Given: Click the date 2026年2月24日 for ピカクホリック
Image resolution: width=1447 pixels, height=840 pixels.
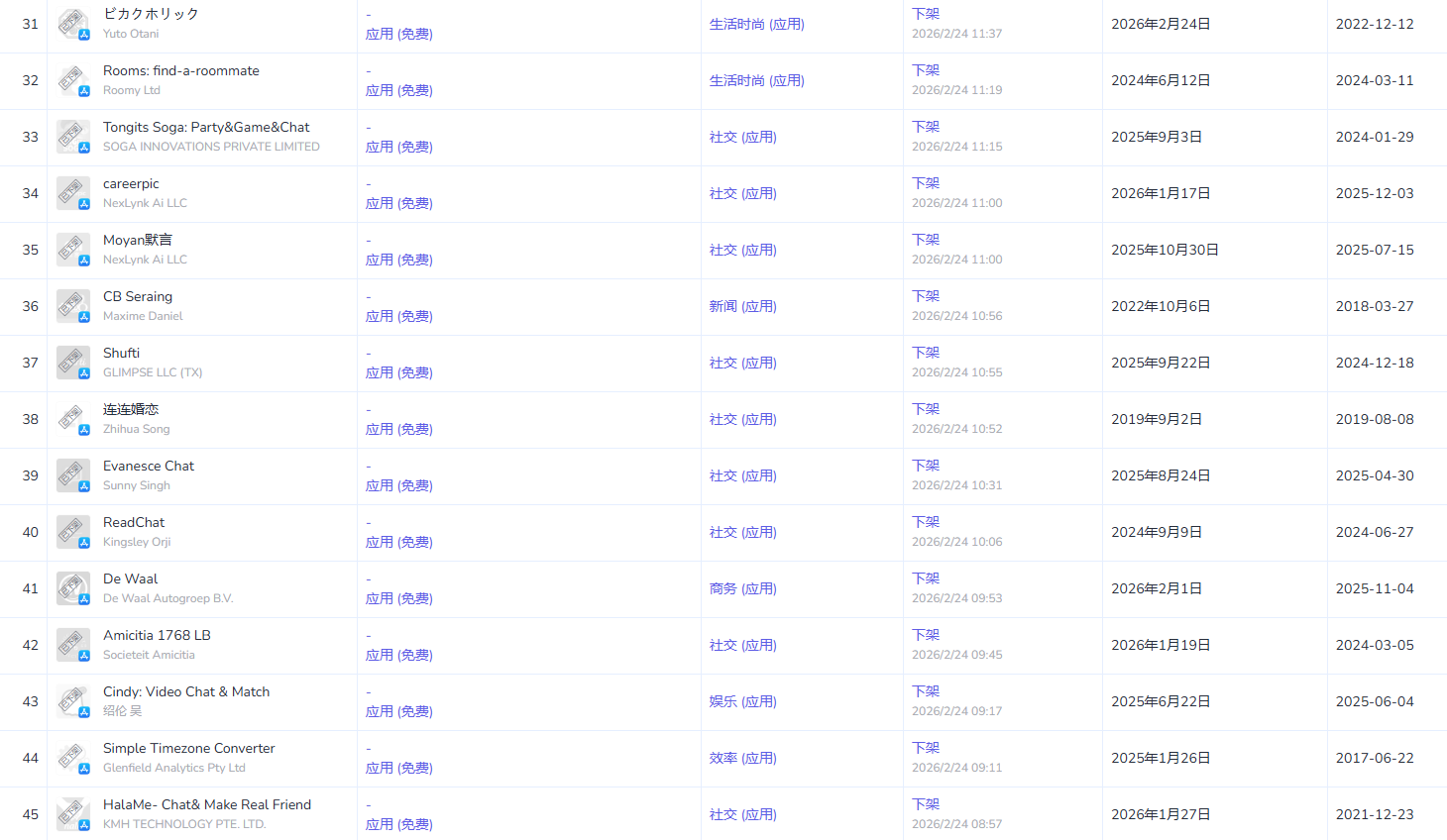Looking at the screenshot, I should point(1161,24).
